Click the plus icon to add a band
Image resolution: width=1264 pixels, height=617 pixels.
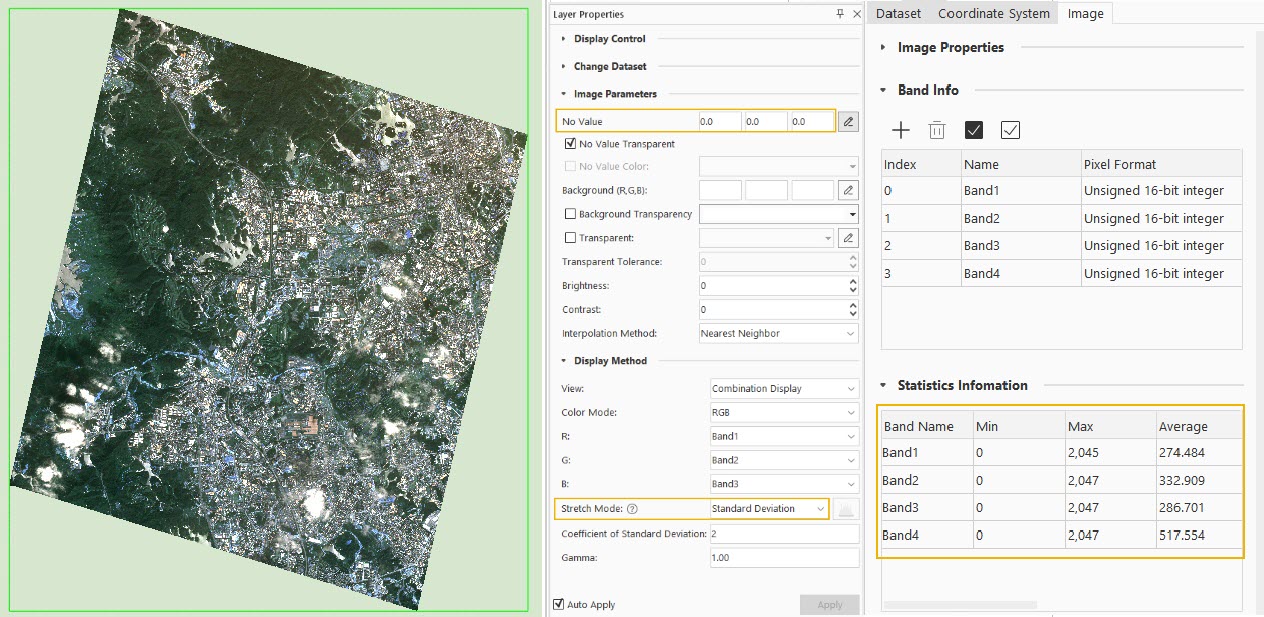click(901, 130)
